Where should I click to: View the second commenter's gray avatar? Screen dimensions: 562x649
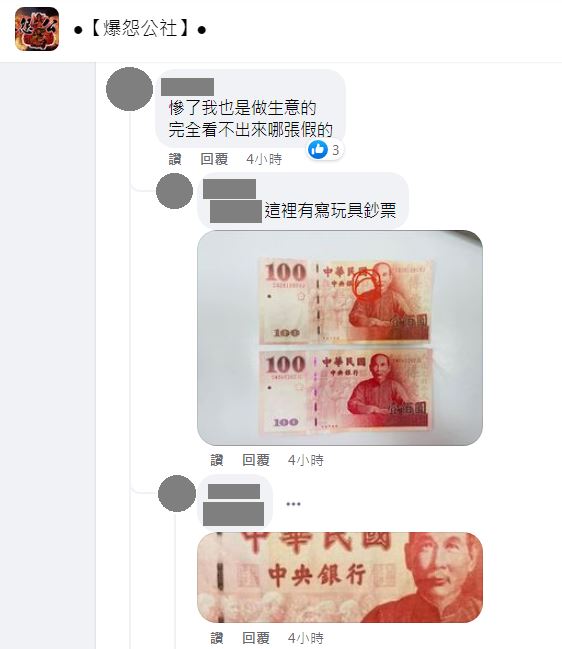(174, 191)
